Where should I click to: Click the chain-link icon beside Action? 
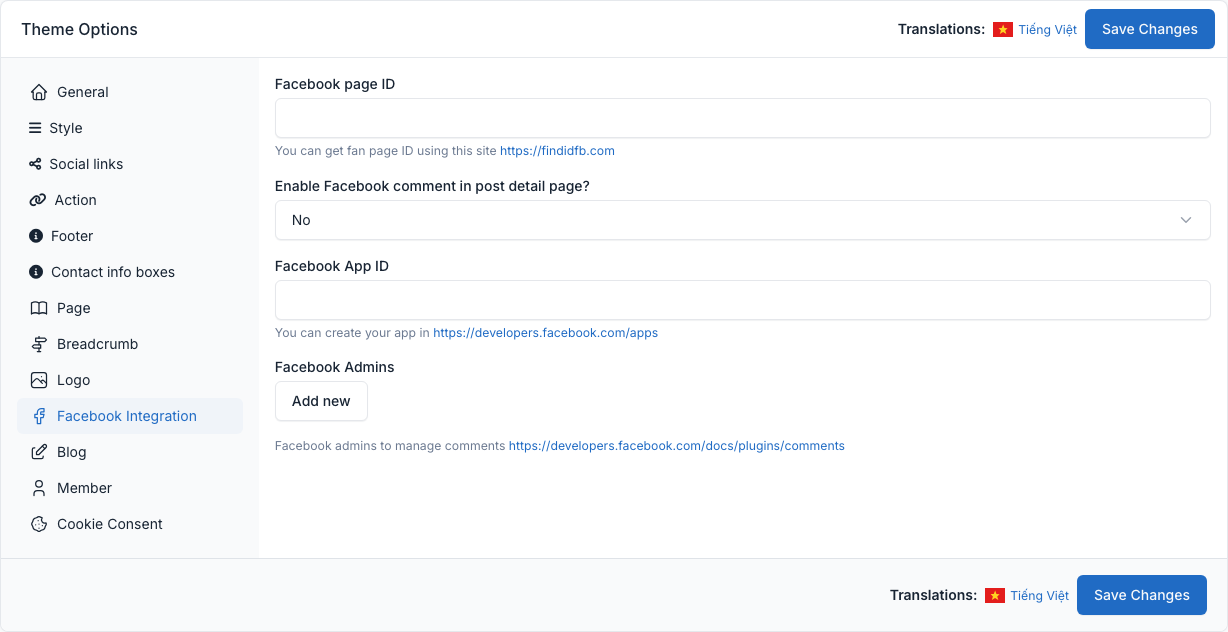38,200
